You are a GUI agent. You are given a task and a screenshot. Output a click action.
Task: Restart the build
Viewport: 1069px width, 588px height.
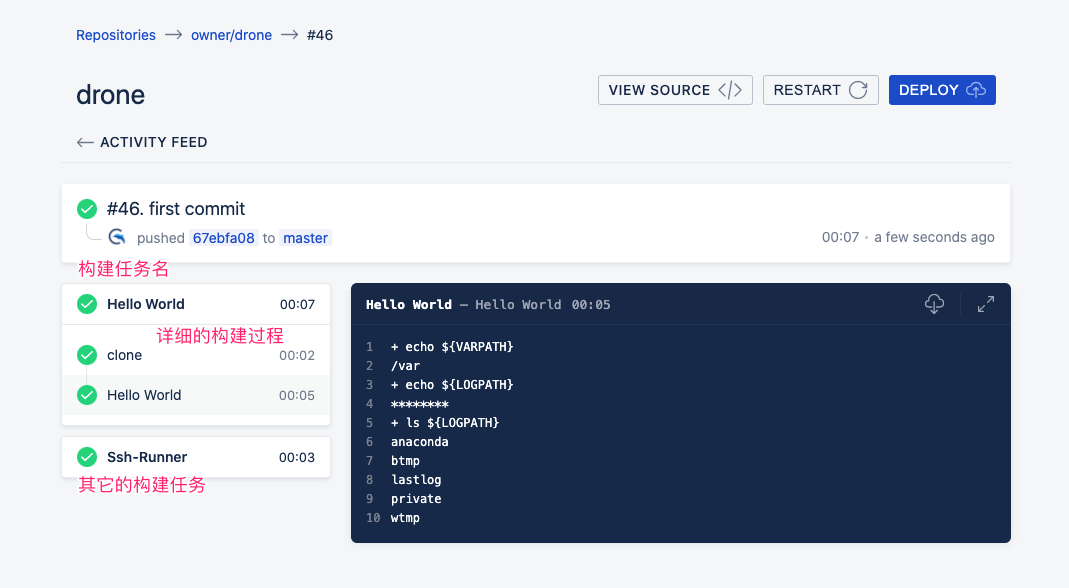(x=820, y=90)
